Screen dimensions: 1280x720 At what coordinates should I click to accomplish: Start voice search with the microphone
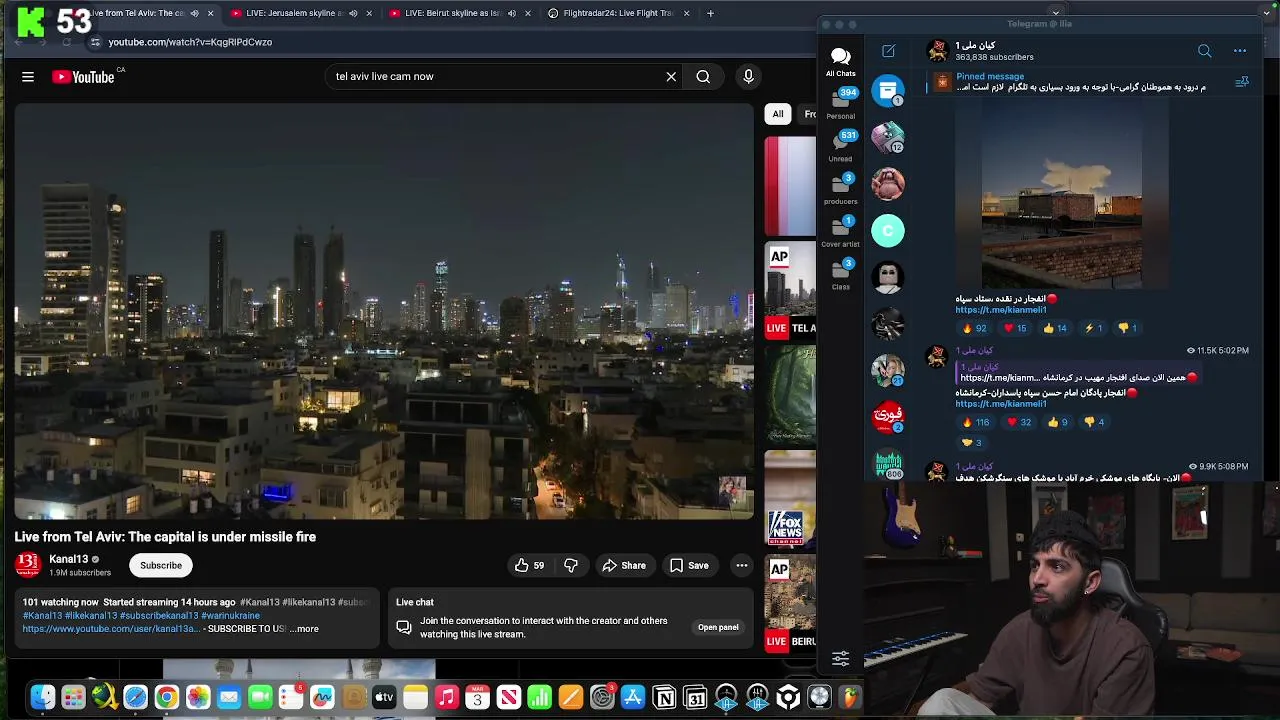tap(748, 77)
